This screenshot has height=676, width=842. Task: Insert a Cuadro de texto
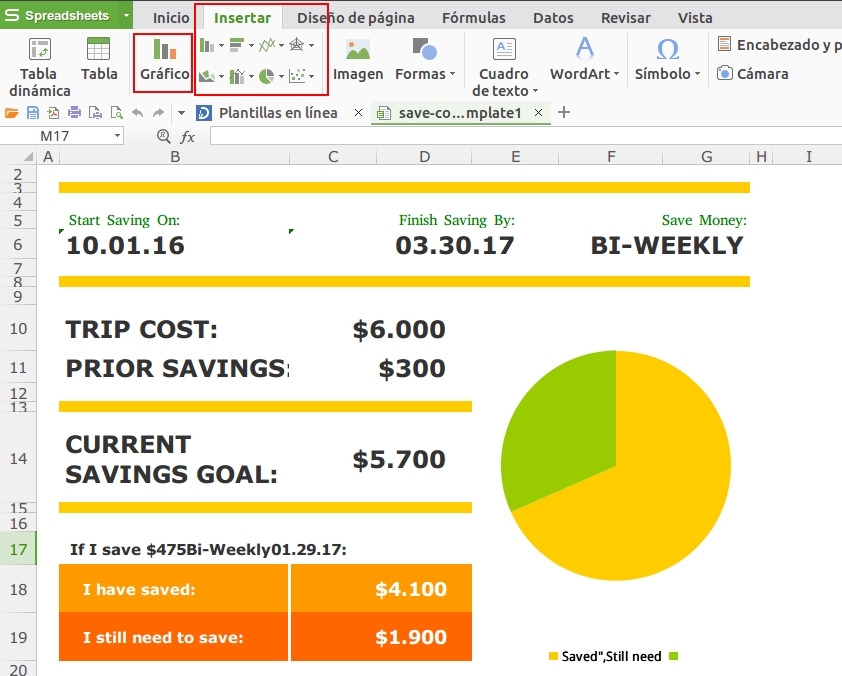[x=503, y=60]
